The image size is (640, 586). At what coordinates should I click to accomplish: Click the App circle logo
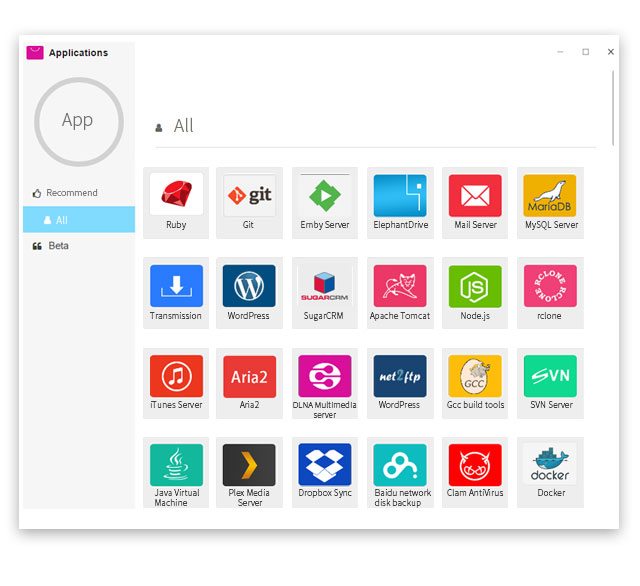pos(79,122)
